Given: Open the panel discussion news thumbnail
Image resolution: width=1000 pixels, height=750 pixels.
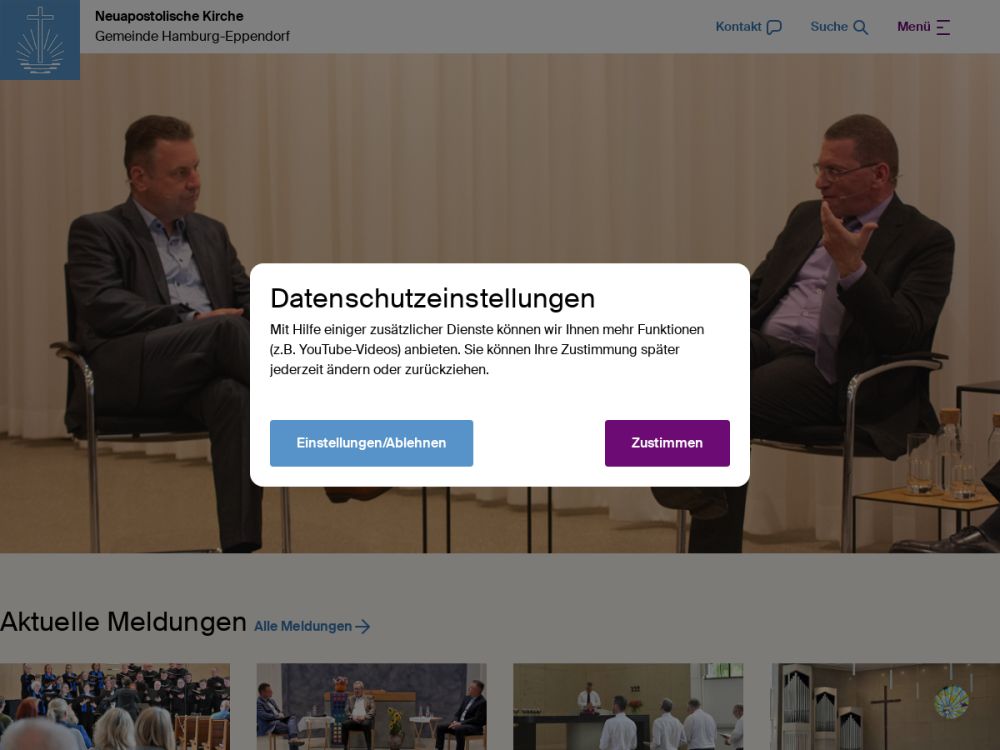Looking at the screenshot, I should 371,707.
